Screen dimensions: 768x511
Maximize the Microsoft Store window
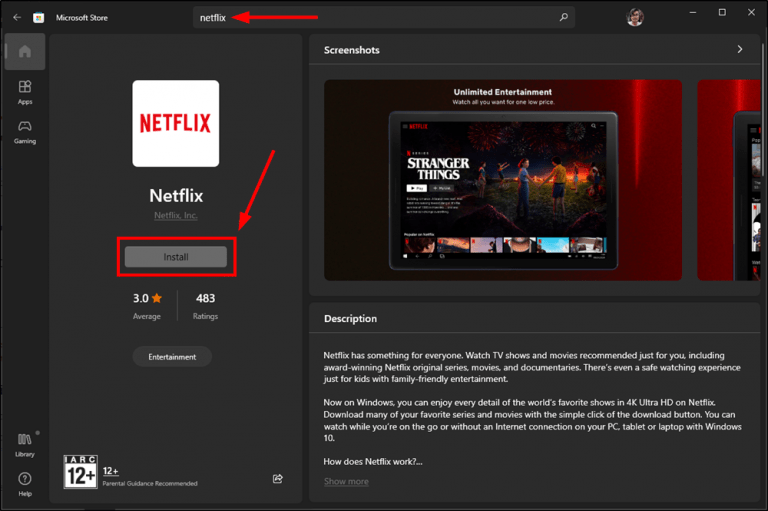click(722, 13)
